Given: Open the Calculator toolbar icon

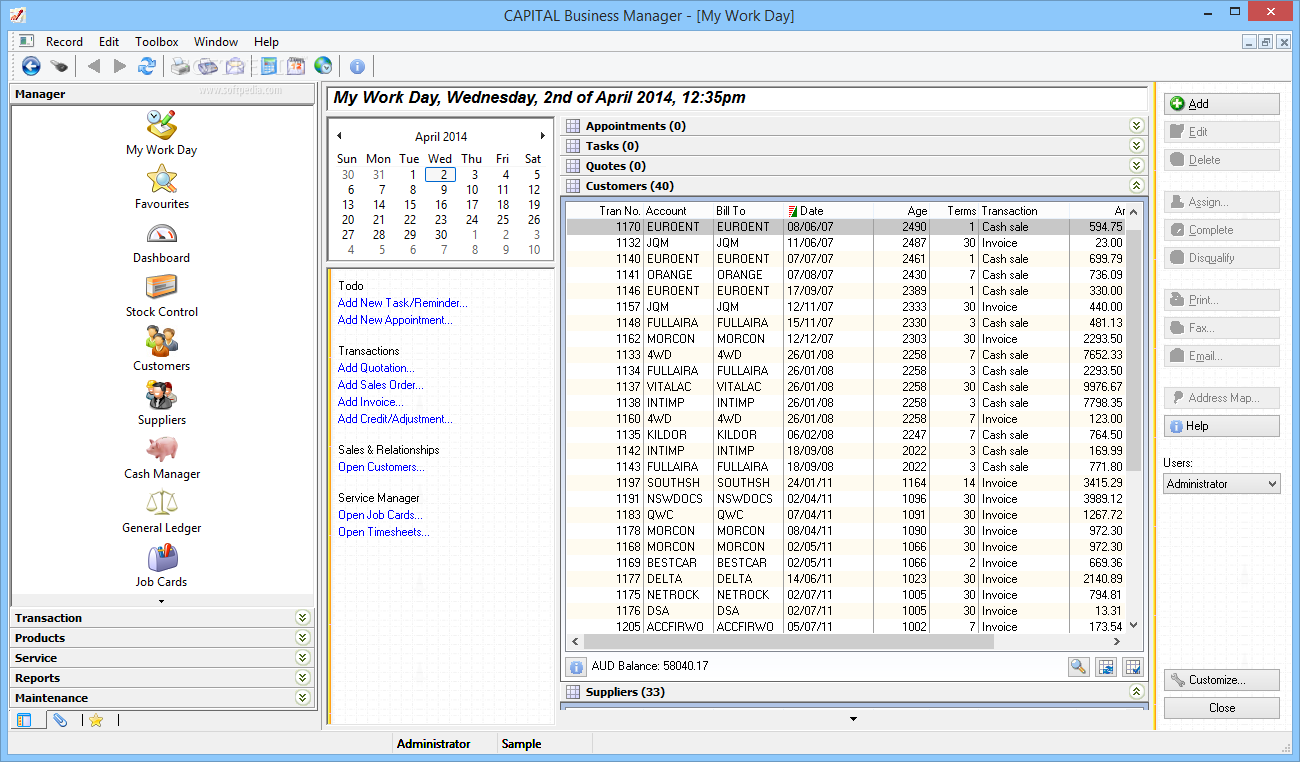Looking at the screenshot, I should tap(268, 66).
